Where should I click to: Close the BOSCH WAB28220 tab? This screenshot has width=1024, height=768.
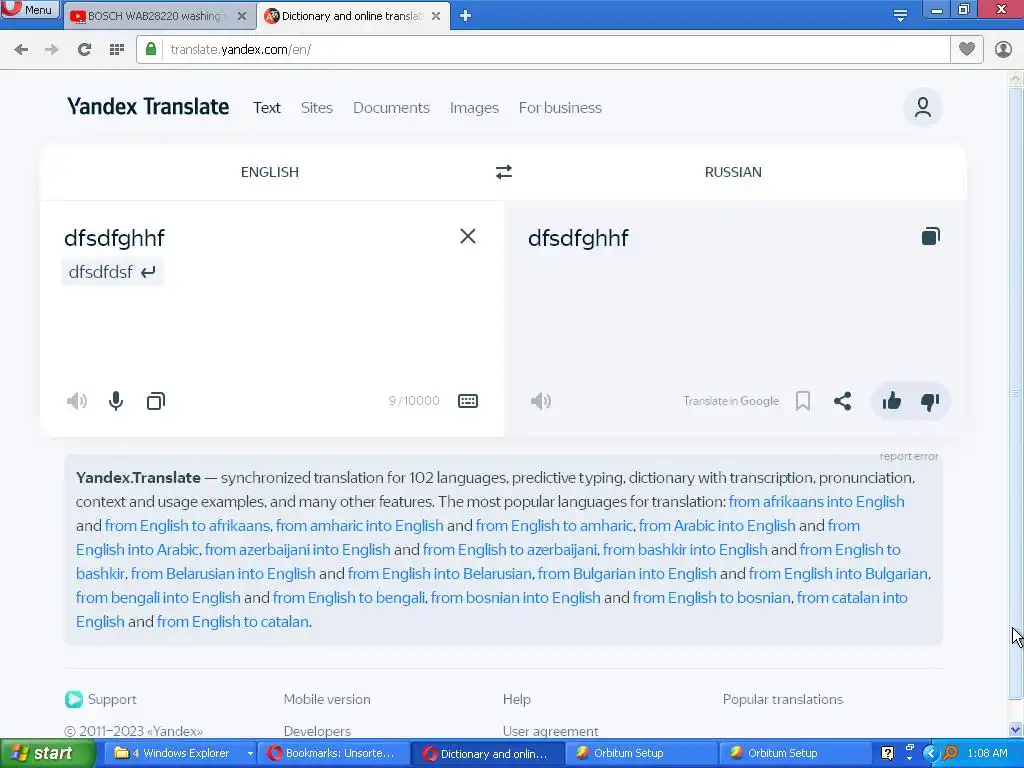[x=242, y=16]
